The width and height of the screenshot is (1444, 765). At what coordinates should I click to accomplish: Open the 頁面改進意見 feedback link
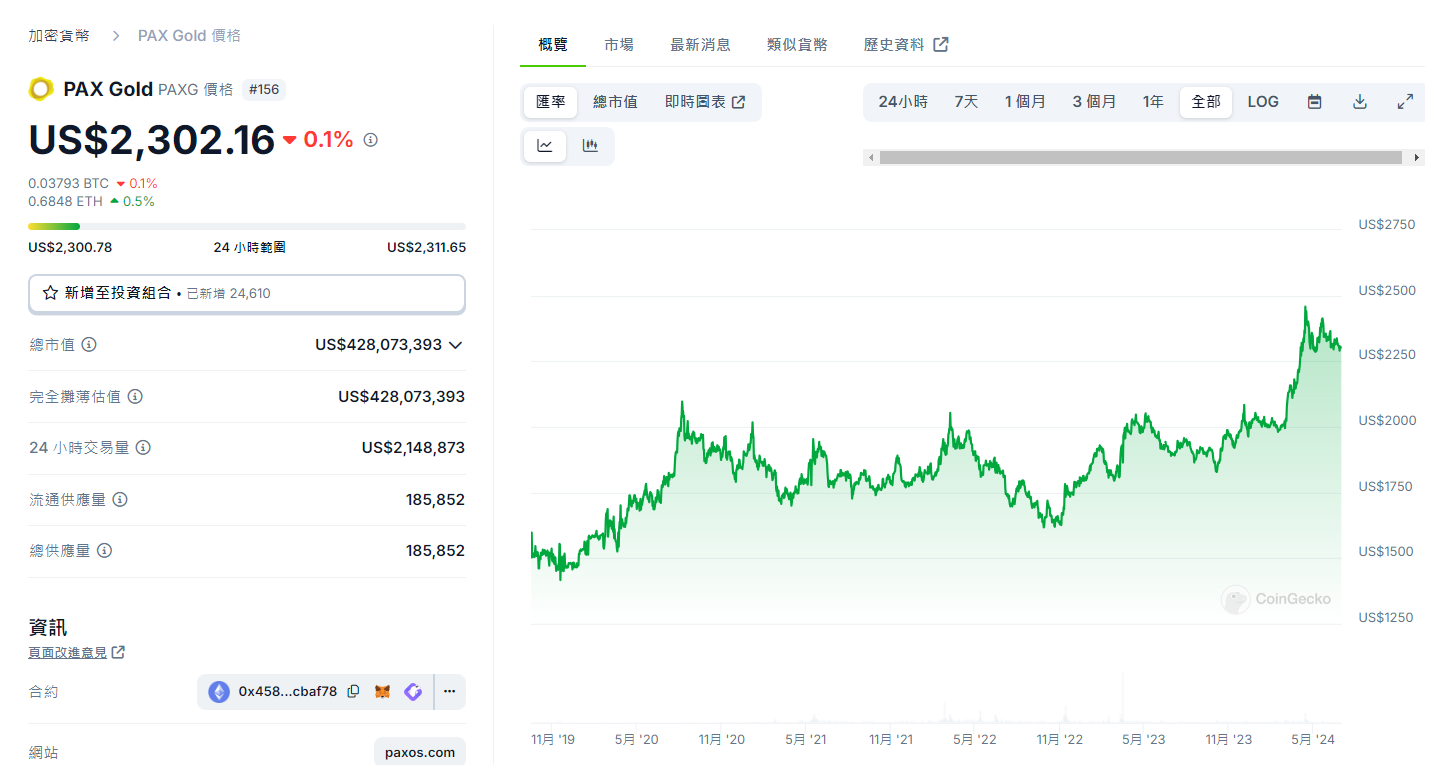[77, 653]
